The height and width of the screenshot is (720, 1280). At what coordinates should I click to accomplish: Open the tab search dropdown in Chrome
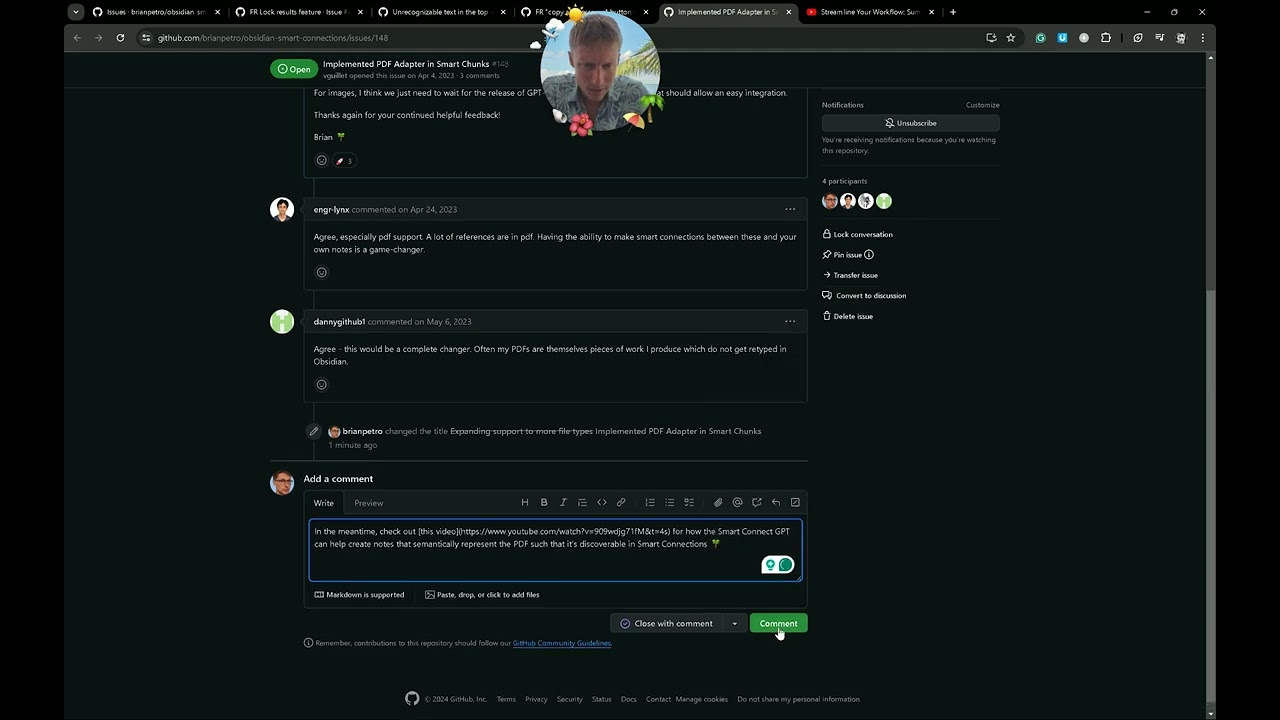[76, 12]
